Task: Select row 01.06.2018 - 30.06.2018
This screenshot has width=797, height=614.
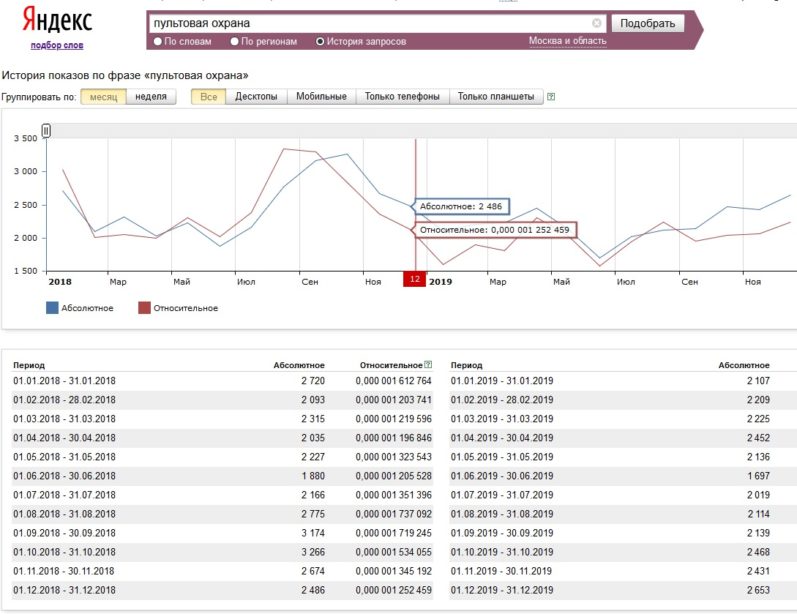Action: (222, 476)
